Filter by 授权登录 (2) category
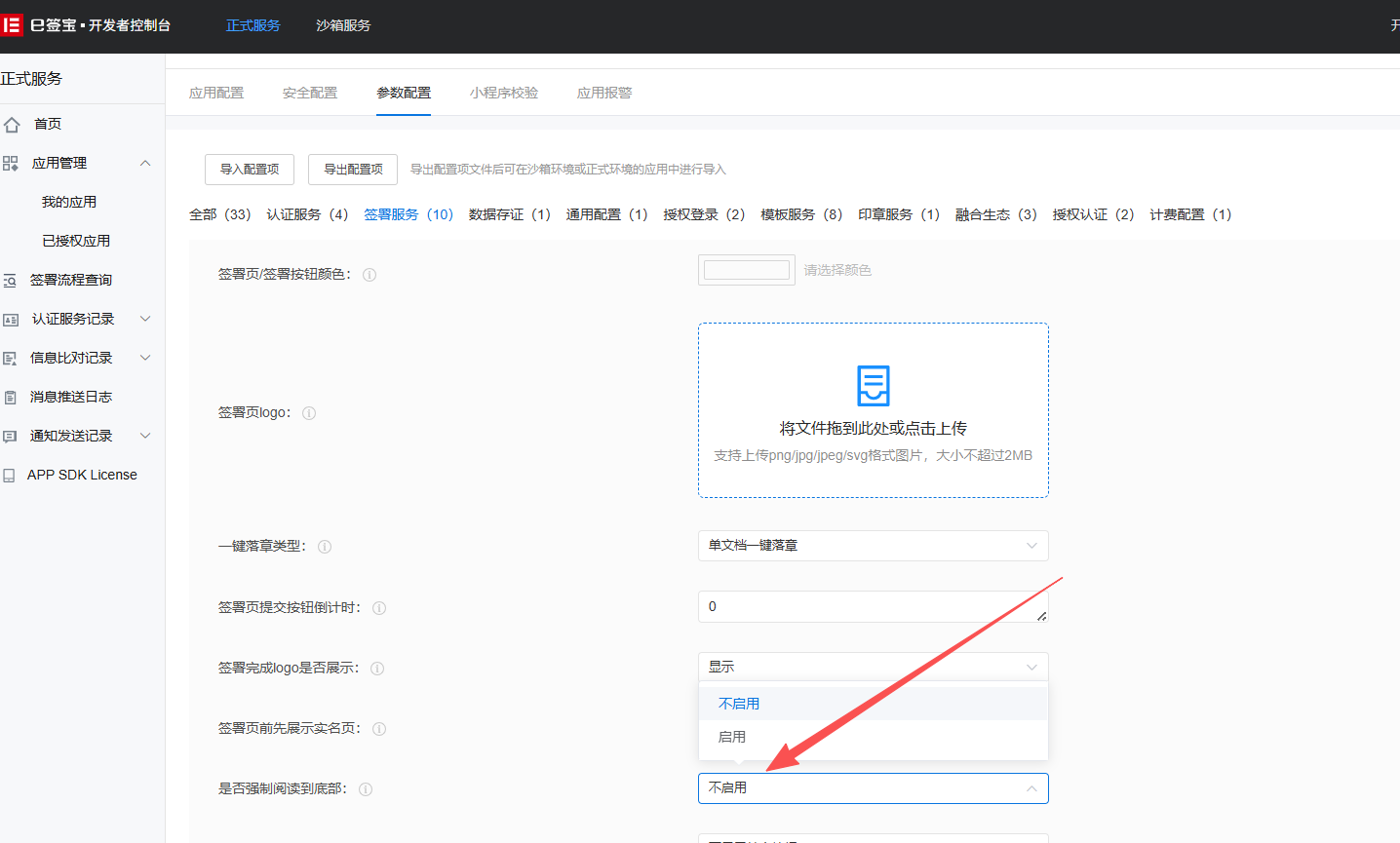 705,214
